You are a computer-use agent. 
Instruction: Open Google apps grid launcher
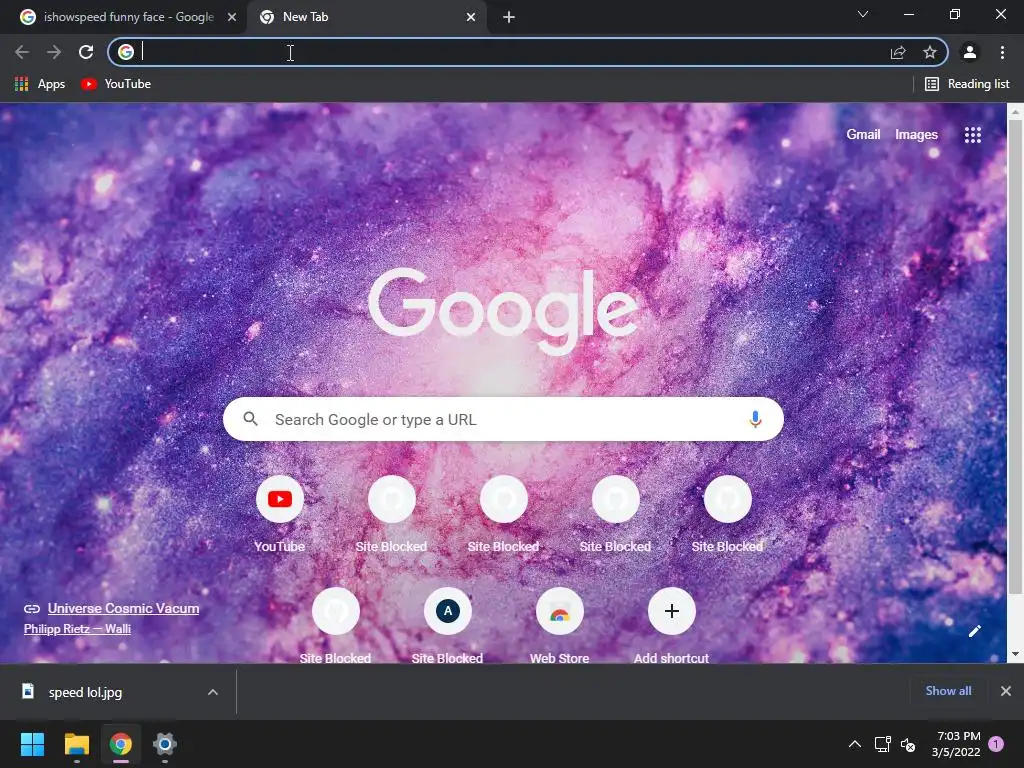tap(972, 135)
